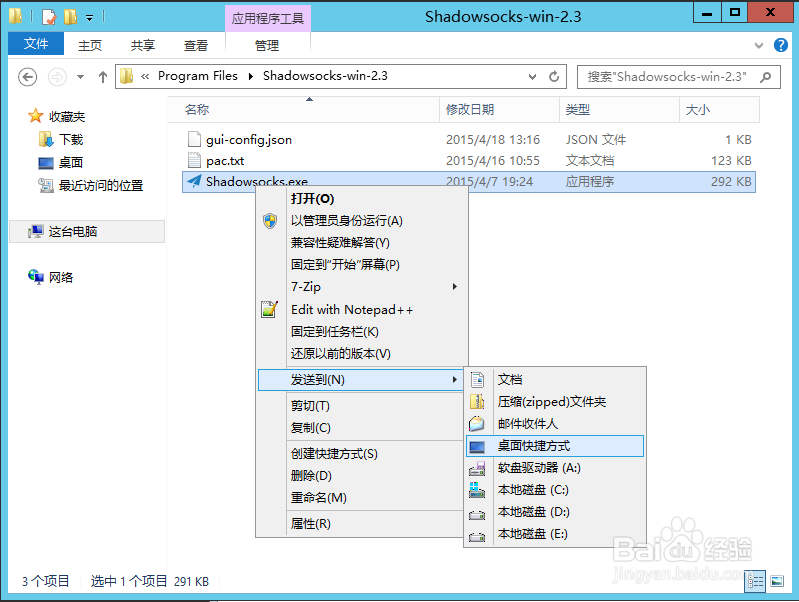Sort by 修改日期 column header
Viewport: 799px width, 602px height.
pos(499,110)
